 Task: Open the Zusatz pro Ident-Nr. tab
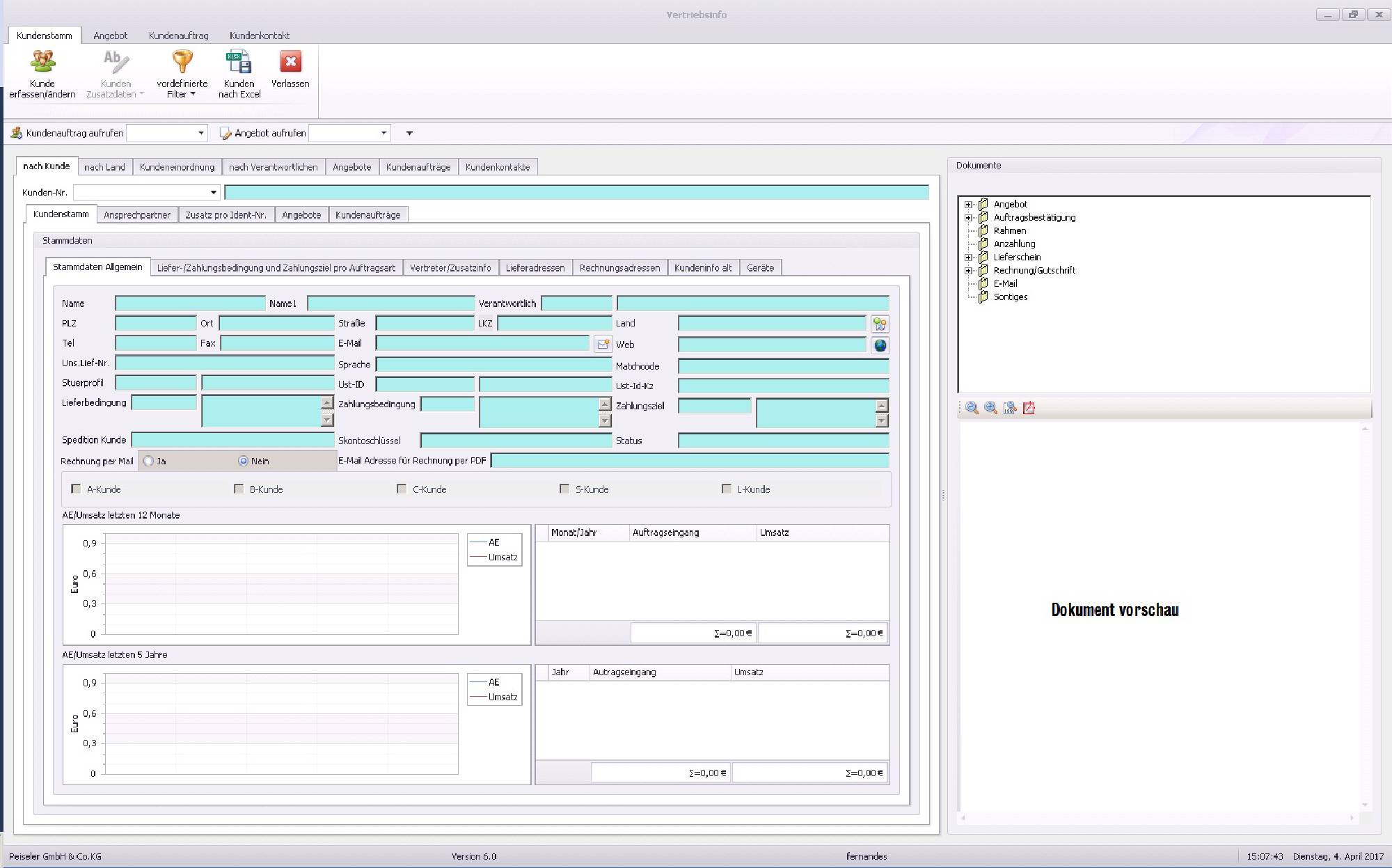point(226,215)
